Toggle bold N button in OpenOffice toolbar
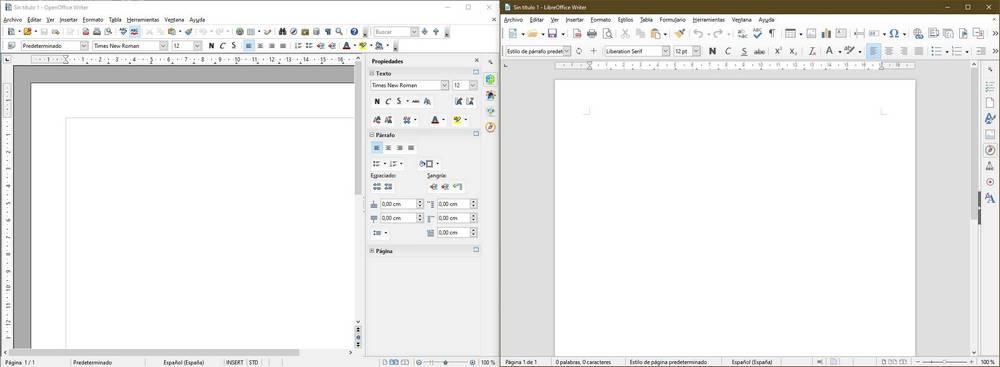 [x=212, y=46]
